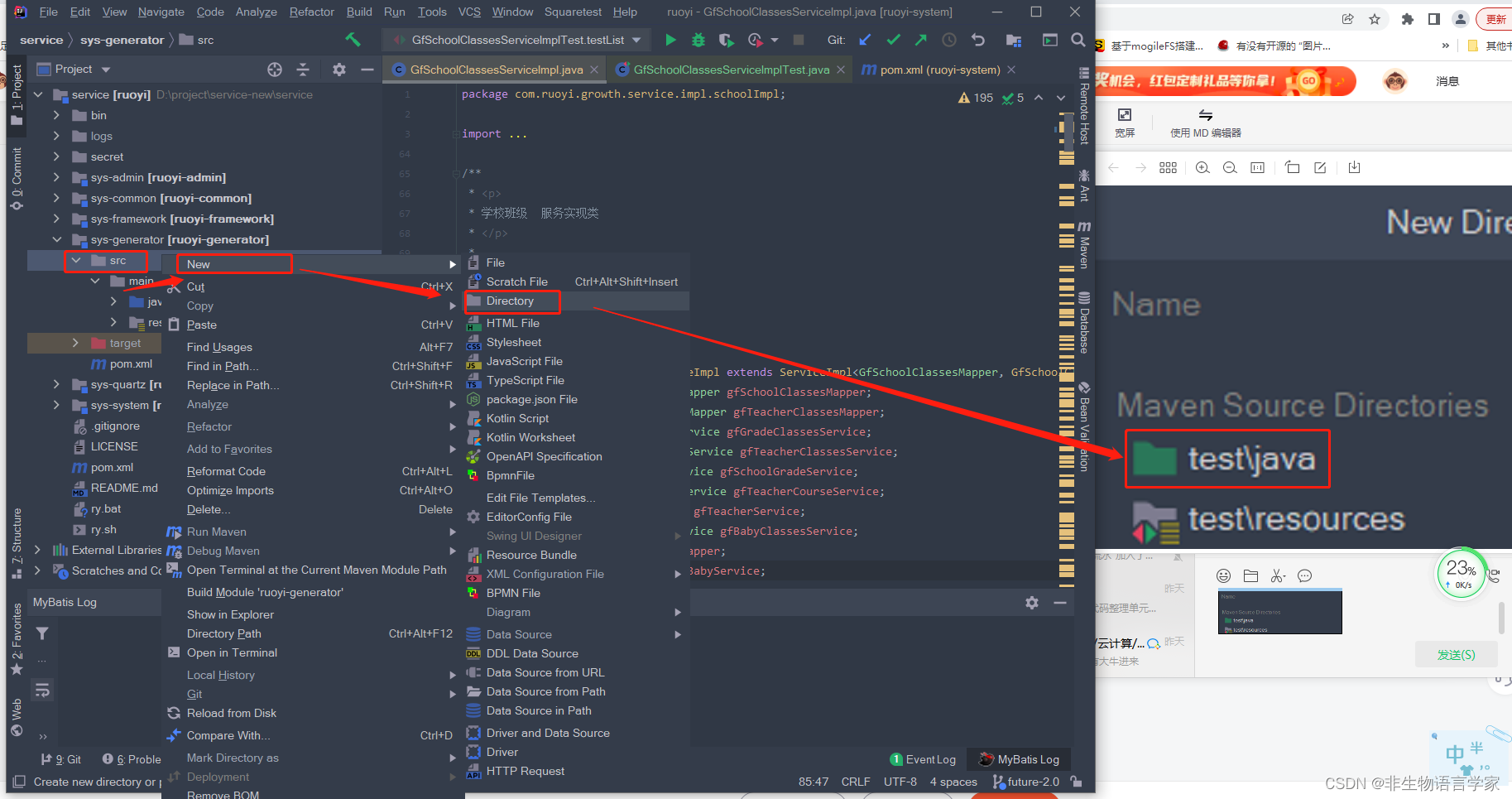Toggle soft-wrap in MyBatis Log panel
1512x799 pixels.
pos(42,689)
